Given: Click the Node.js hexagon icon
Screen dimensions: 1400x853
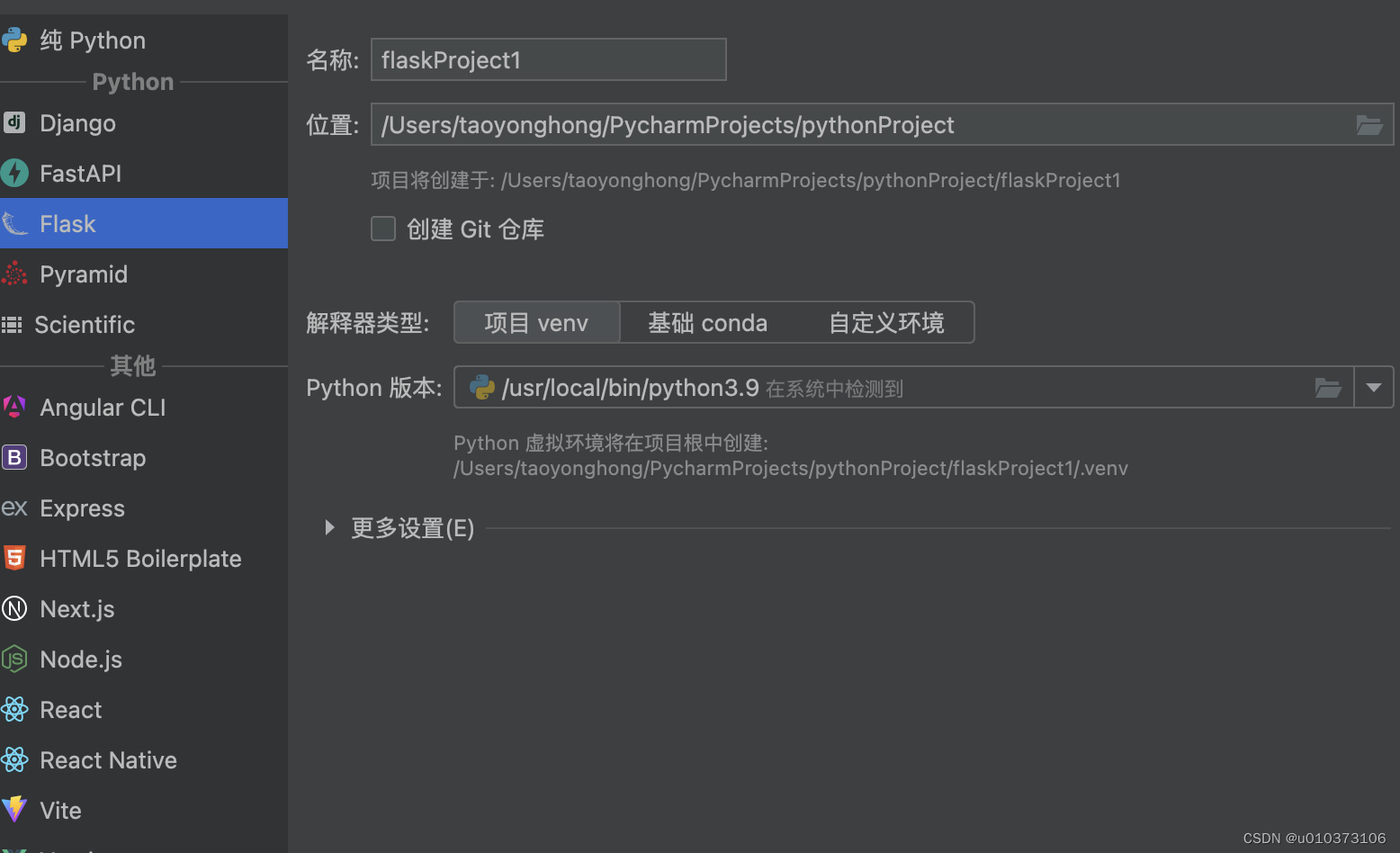Looking at the screenshot, I should pyautogui.click(x=14, y=659).
